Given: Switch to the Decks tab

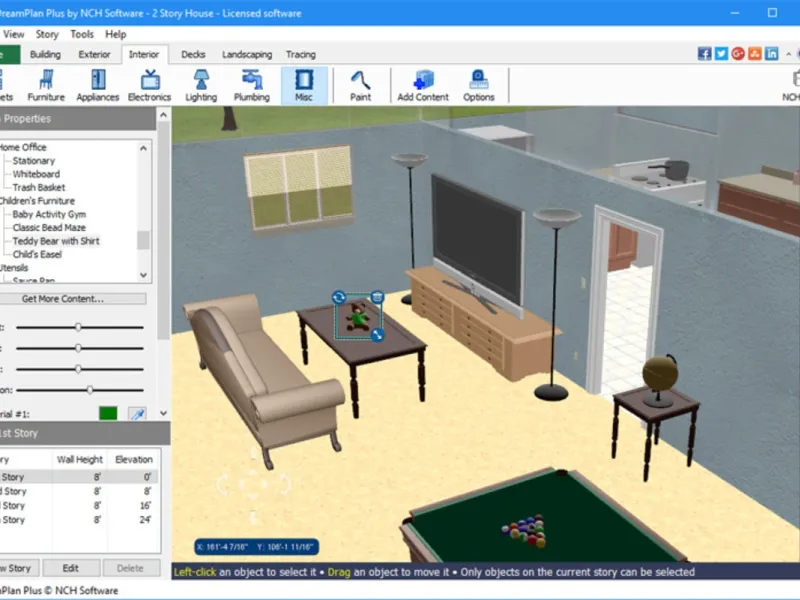Looking at the screenshot, I should (193, 55).
